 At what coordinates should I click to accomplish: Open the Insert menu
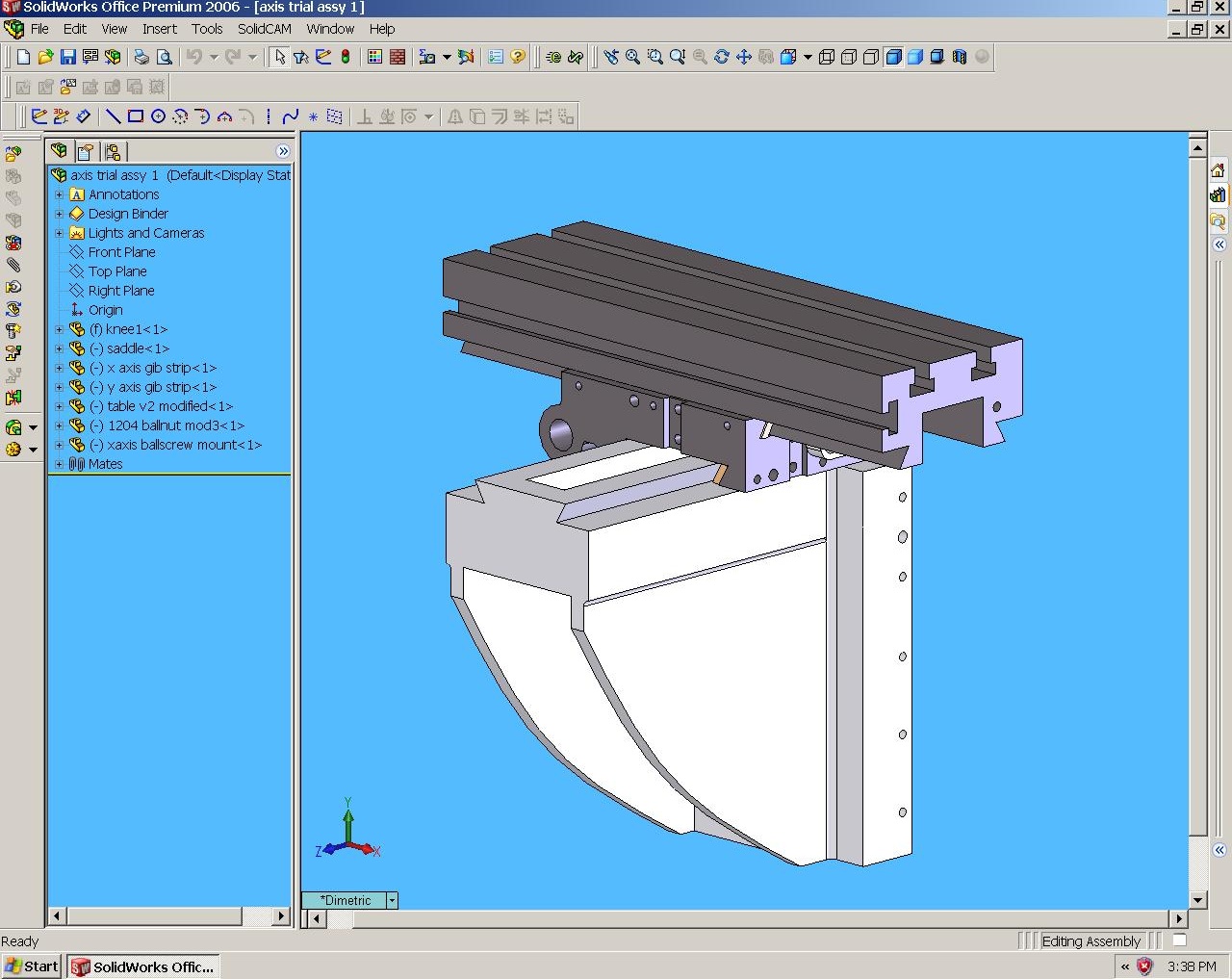159,29
